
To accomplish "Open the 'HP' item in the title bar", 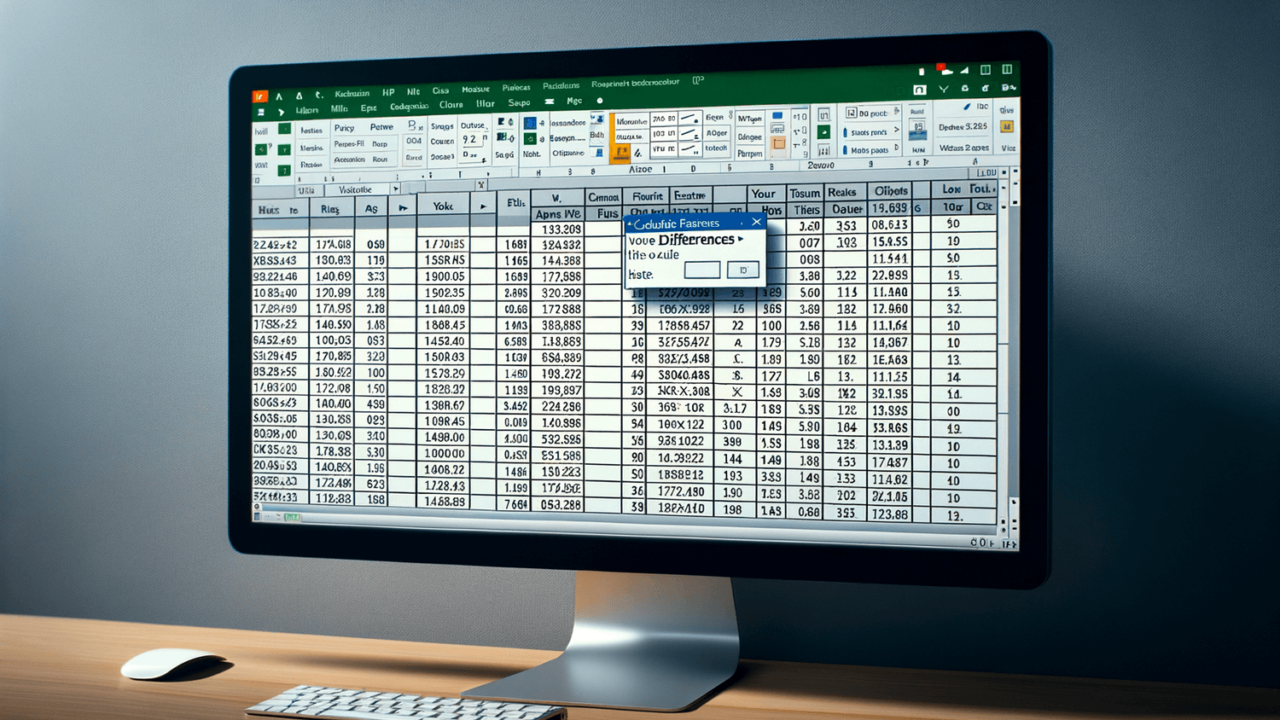I will click(388, 92).
